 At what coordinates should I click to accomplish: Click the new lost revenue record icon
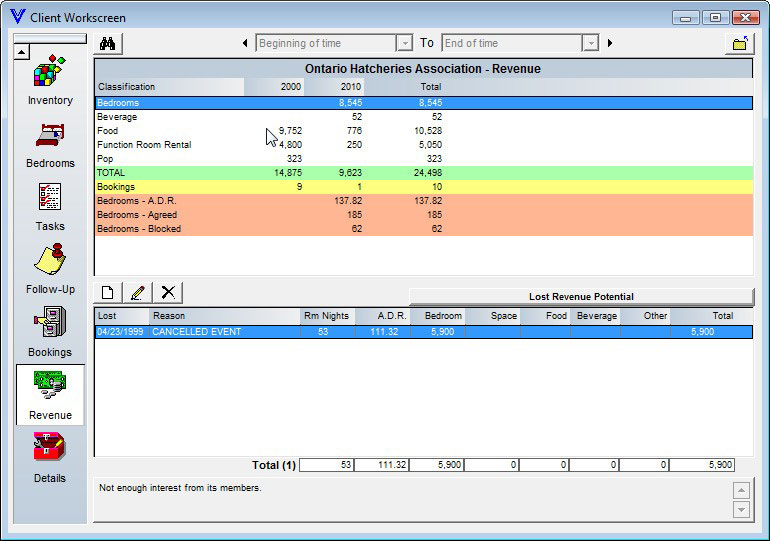click(108, 292)
